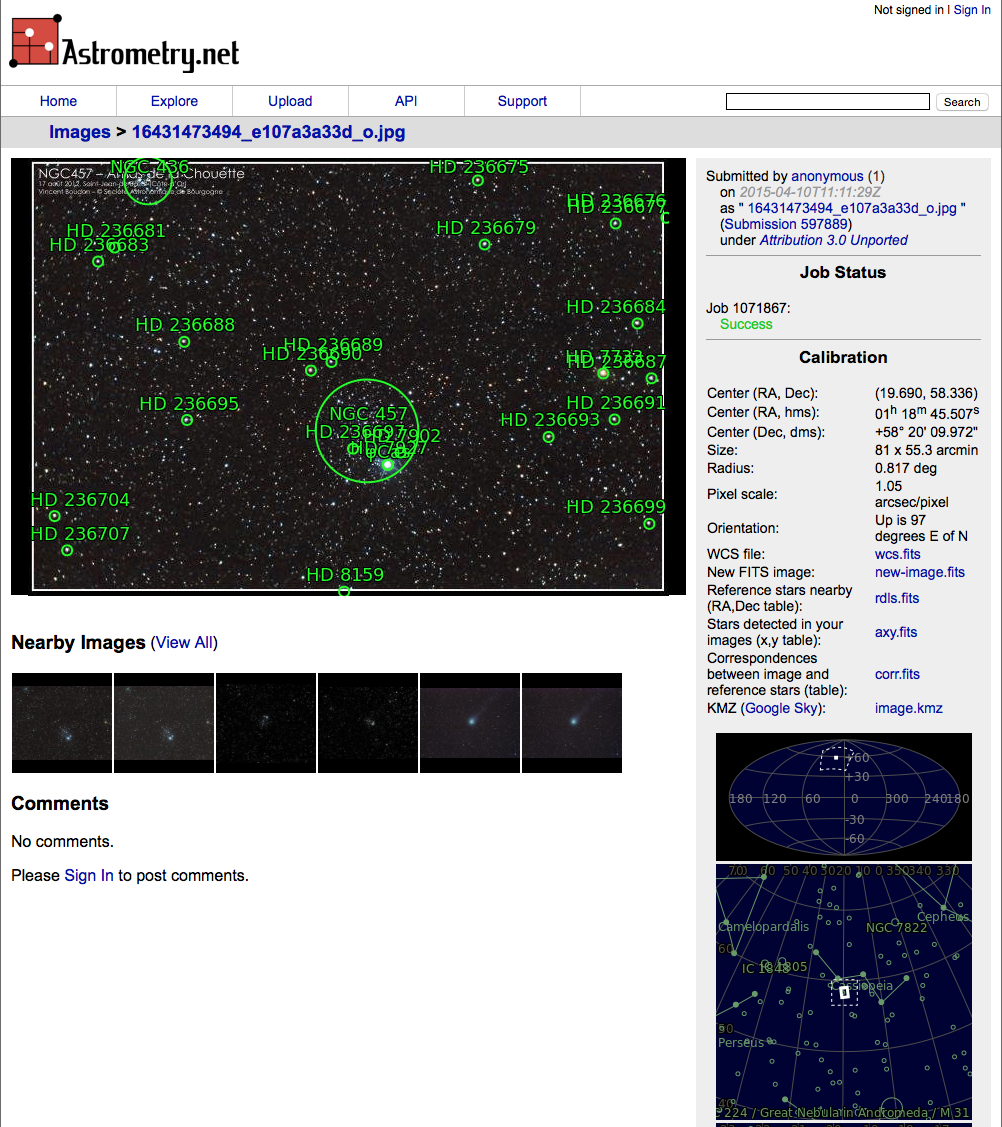The image size is (1002, 1127).
Task: Open the Home menu item
Action: pyautogui.click(x=58, y=101)
